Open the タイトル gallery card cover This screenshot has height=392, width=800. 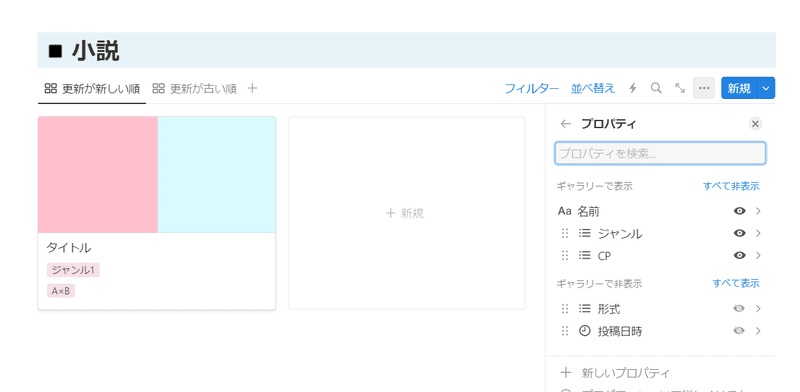(x=157, y=175)
